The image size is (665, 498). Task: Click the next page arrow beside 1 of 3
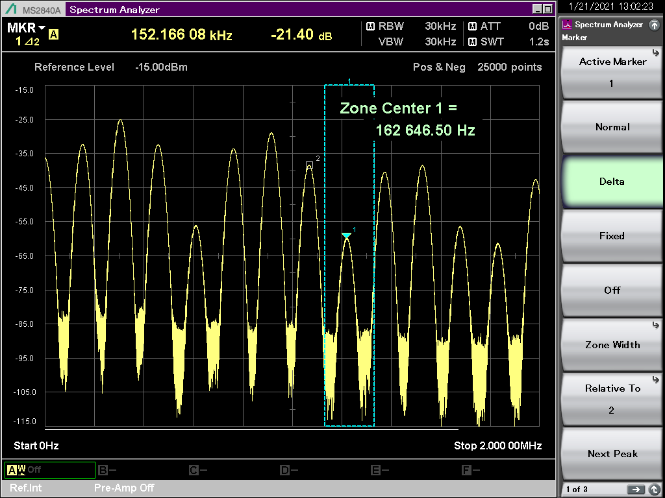636,490
